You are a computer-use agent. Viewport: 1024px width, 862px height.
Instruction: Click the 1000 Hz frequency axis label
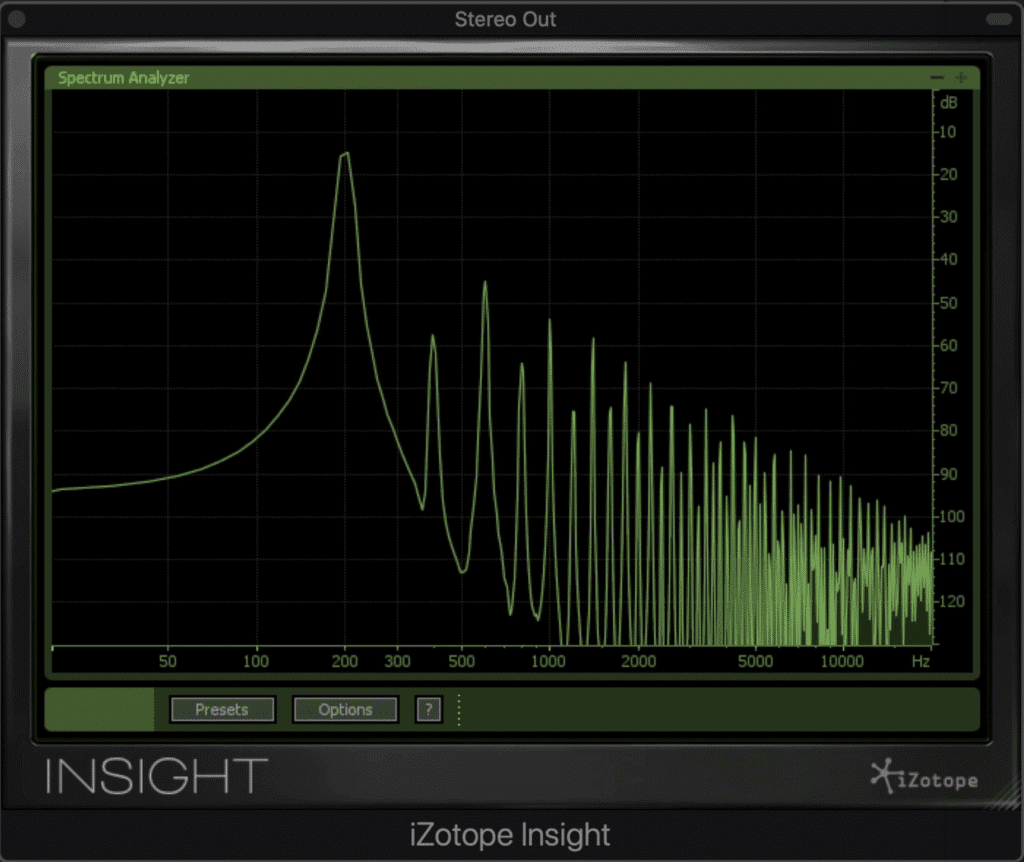pyautogui.click(x=549, y=662)
